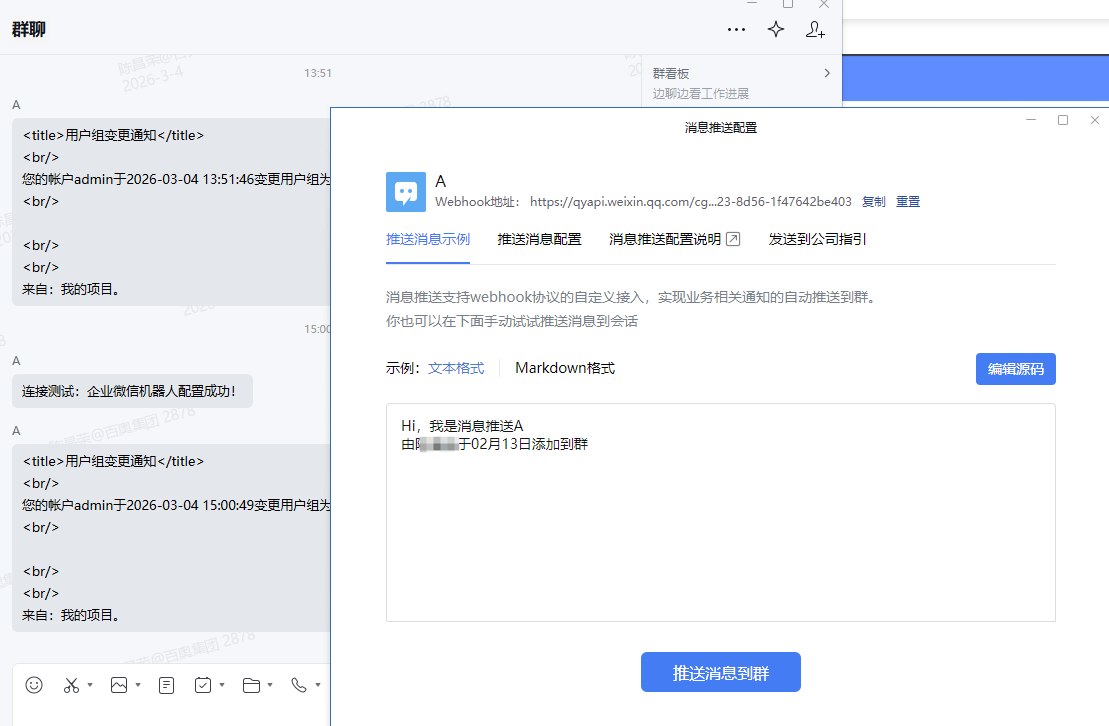Click the scissors screenshot tool icon
The height and width of the screenshot is (726, 1109).
[x=71, y=685]
